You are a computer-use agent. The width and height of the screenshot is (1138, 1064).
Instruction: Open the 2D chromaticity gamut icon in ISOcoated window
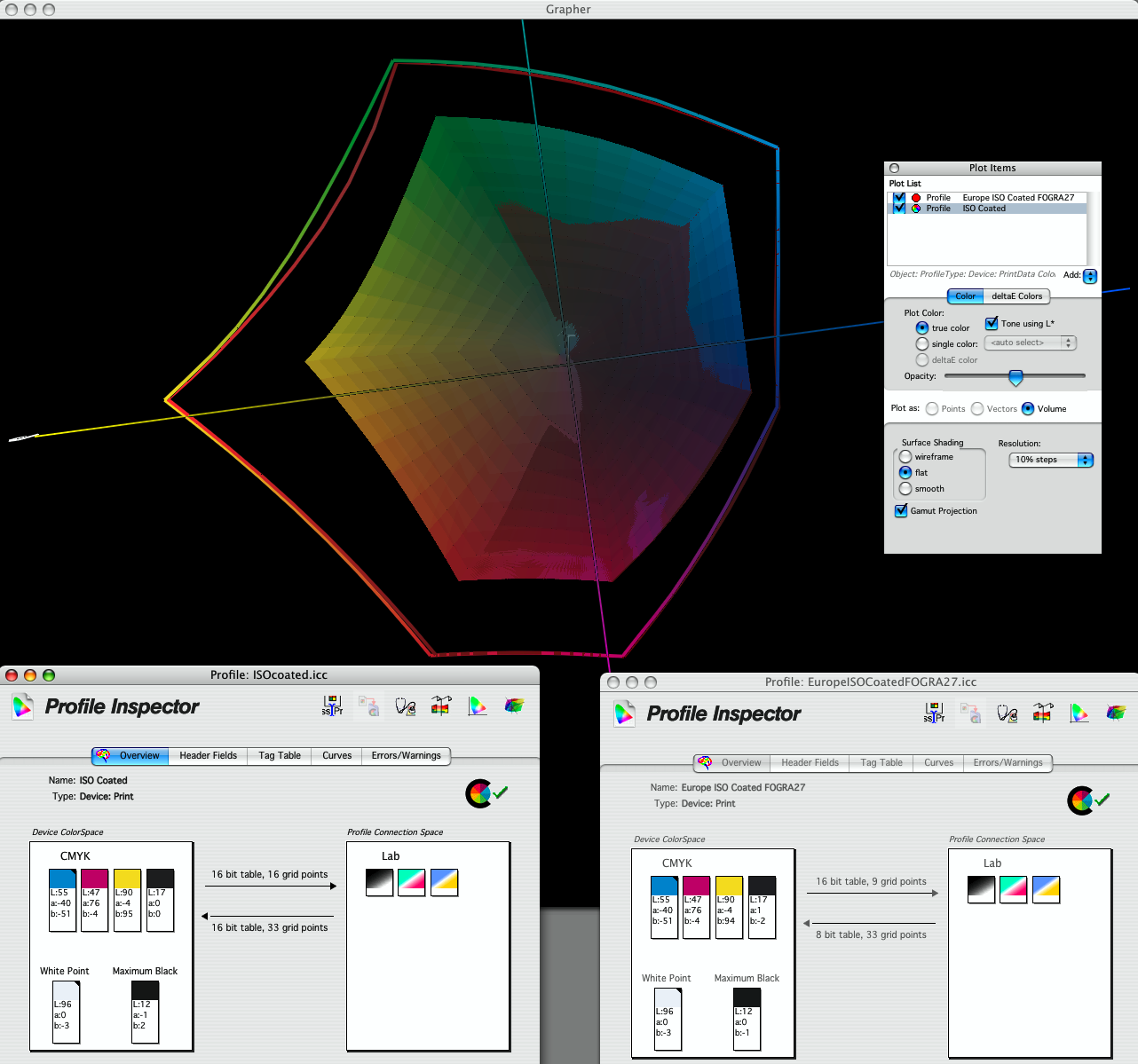(478, 706)
